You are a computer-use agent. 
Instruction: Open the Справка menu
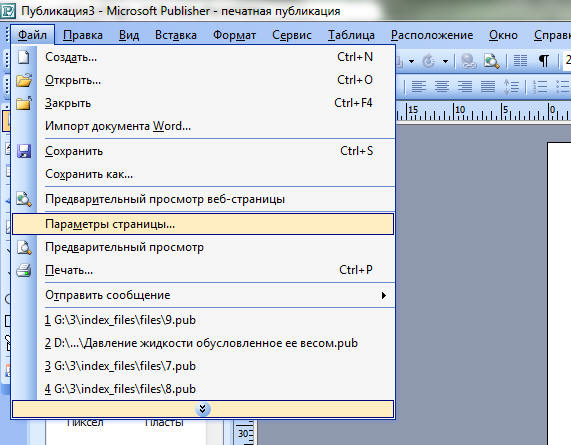pos(552,35)
